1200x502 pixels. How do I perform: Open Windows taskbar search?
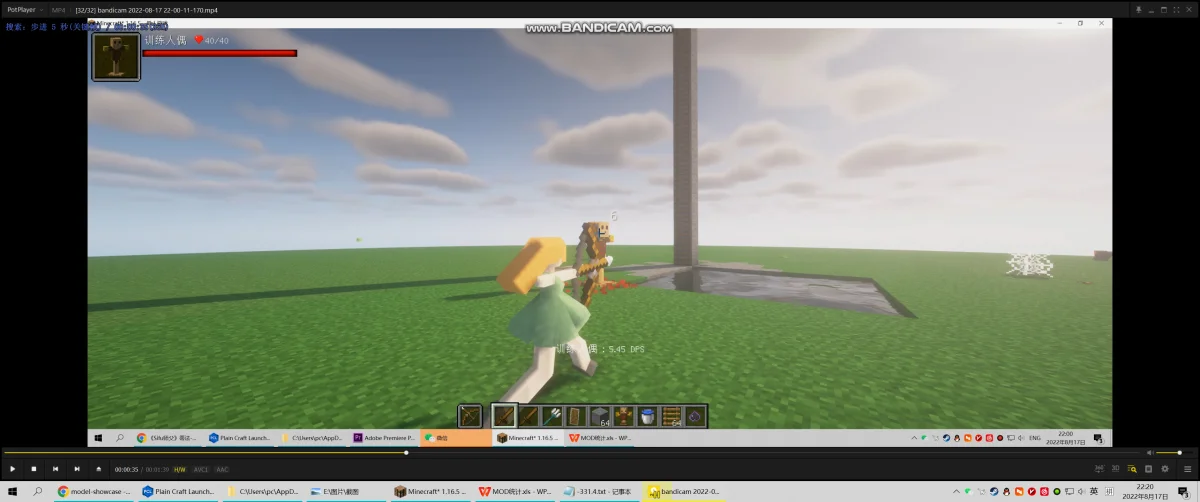coord(37,491)
